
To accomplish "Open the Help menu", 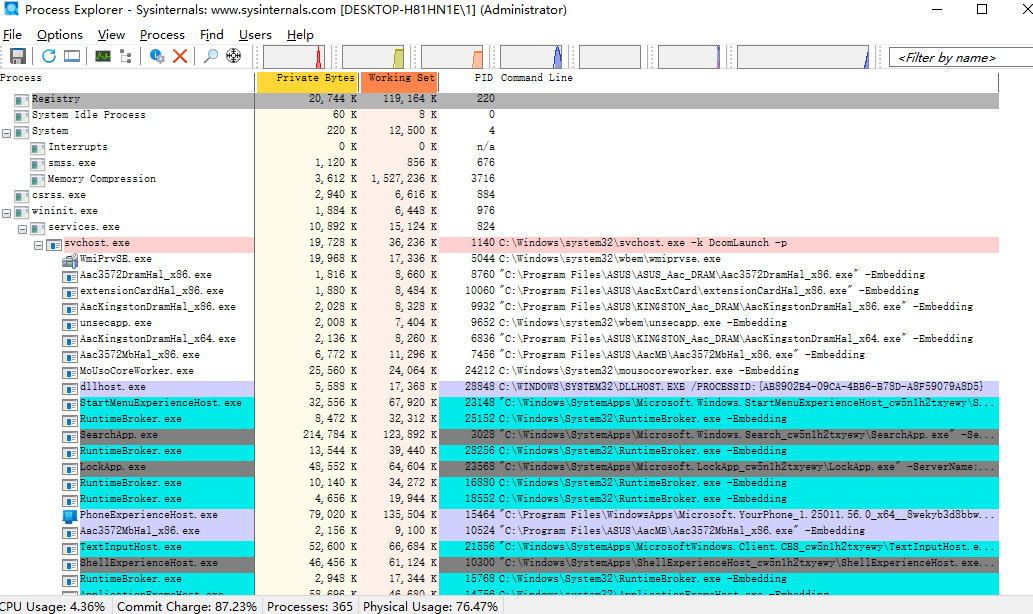I will [x=300, y=35].
